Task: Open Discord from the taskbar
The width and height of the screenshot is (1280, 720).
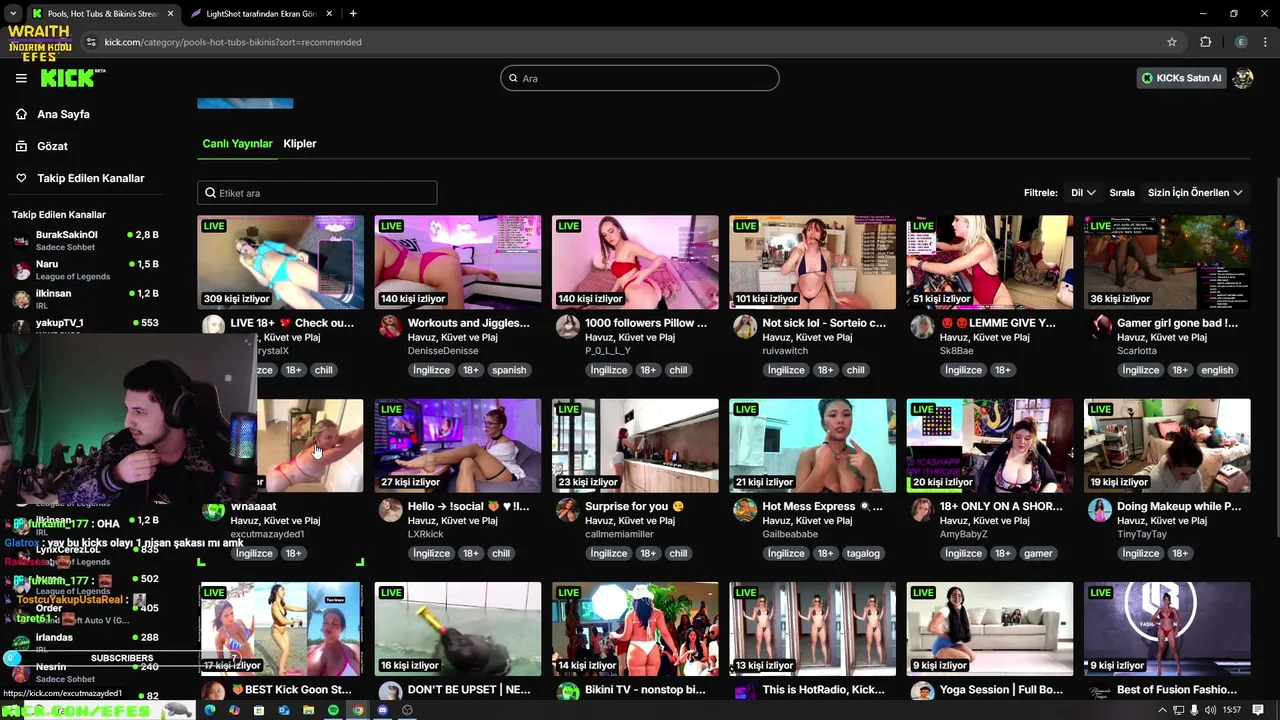Action: tap(382, 710)
